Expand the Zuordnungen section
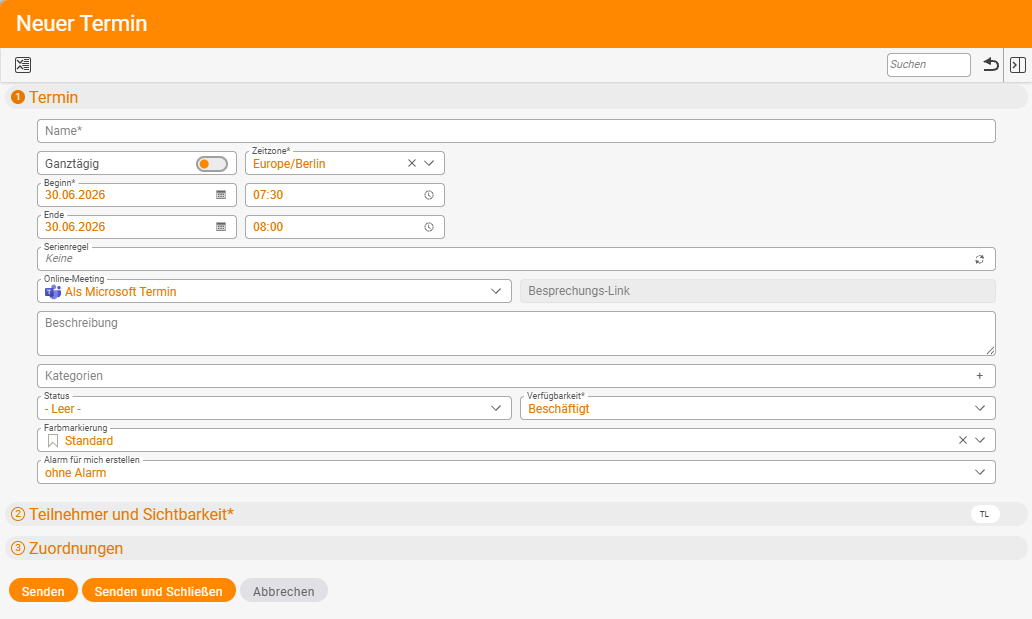1032x619 pixels. pyautogui.click(x=516, y=548)
